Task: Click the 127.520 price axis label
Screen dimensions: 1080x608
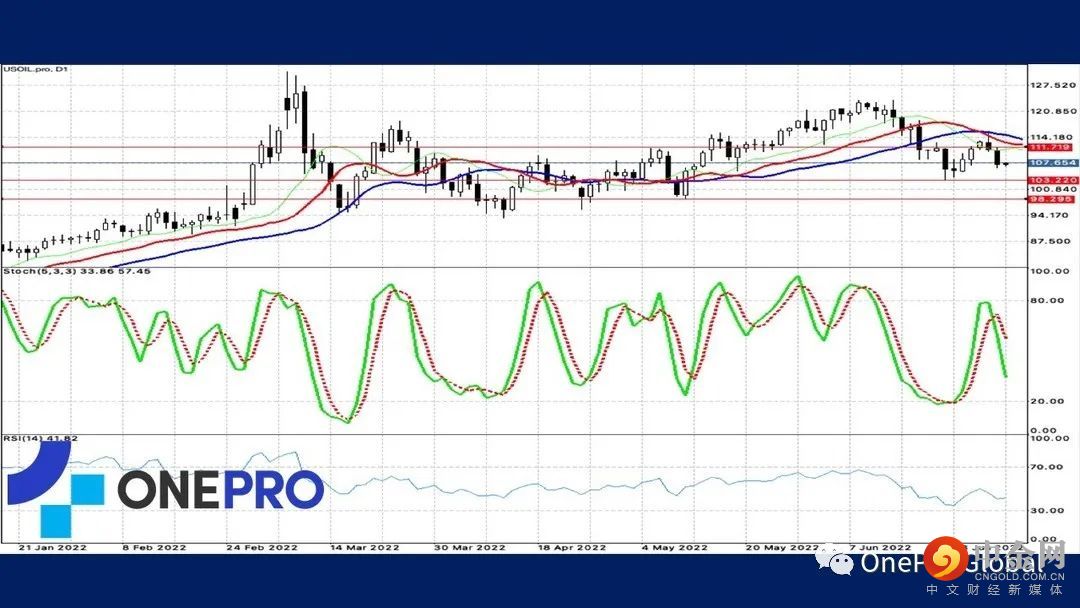Action: point(1052,85)
